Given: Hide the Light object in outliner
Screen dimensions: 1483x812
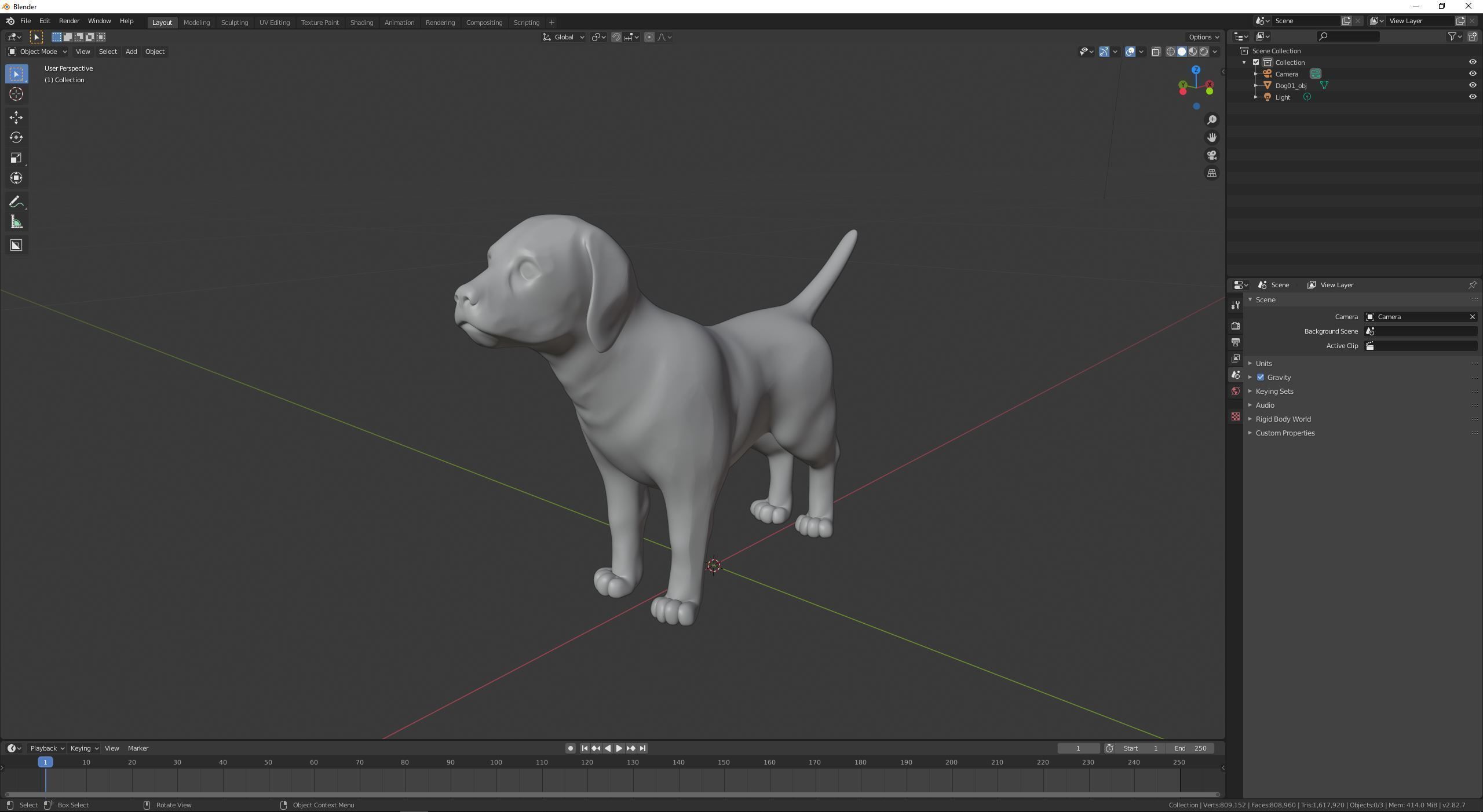Looking at the screenshot, I should 1472,97.
